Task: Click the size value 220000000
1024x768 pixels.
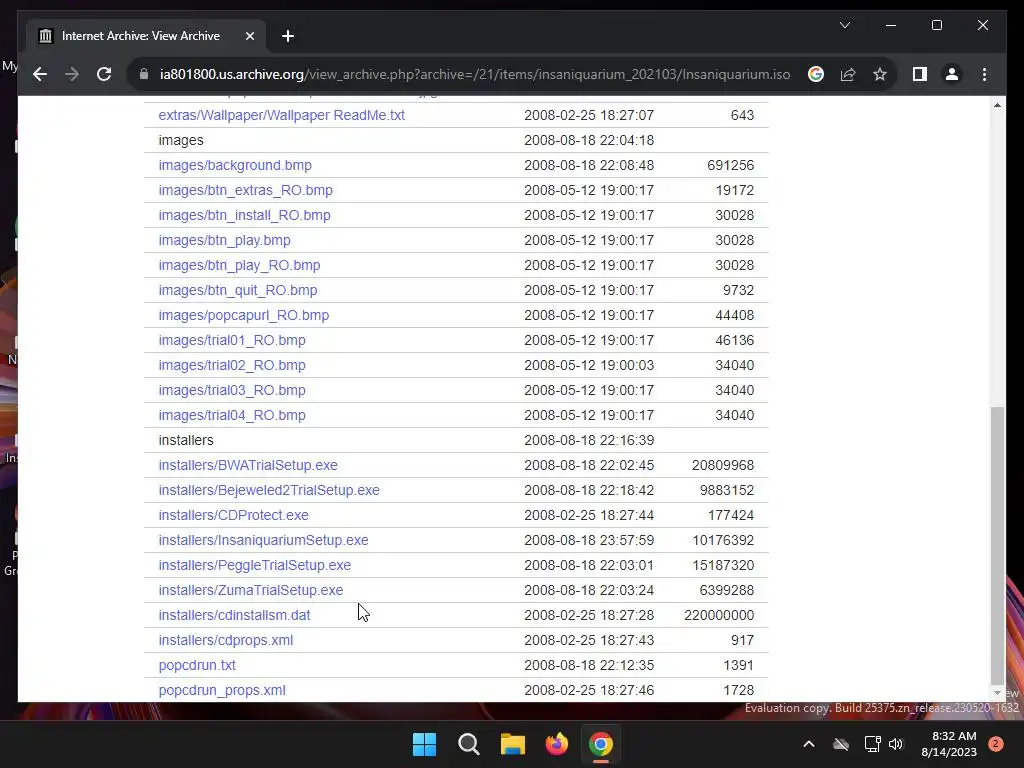Action: coord(719,615)
